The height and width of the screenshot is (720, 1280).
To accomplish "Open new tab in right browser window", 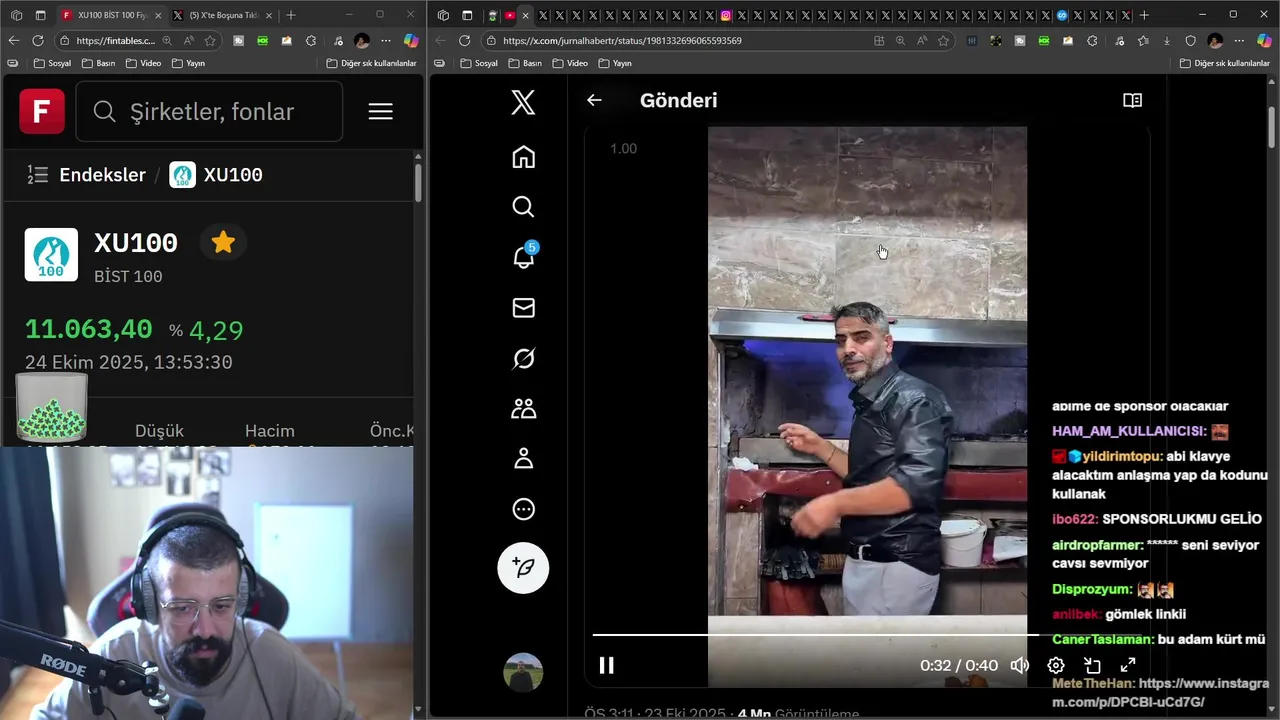I will pos(1144,15).
